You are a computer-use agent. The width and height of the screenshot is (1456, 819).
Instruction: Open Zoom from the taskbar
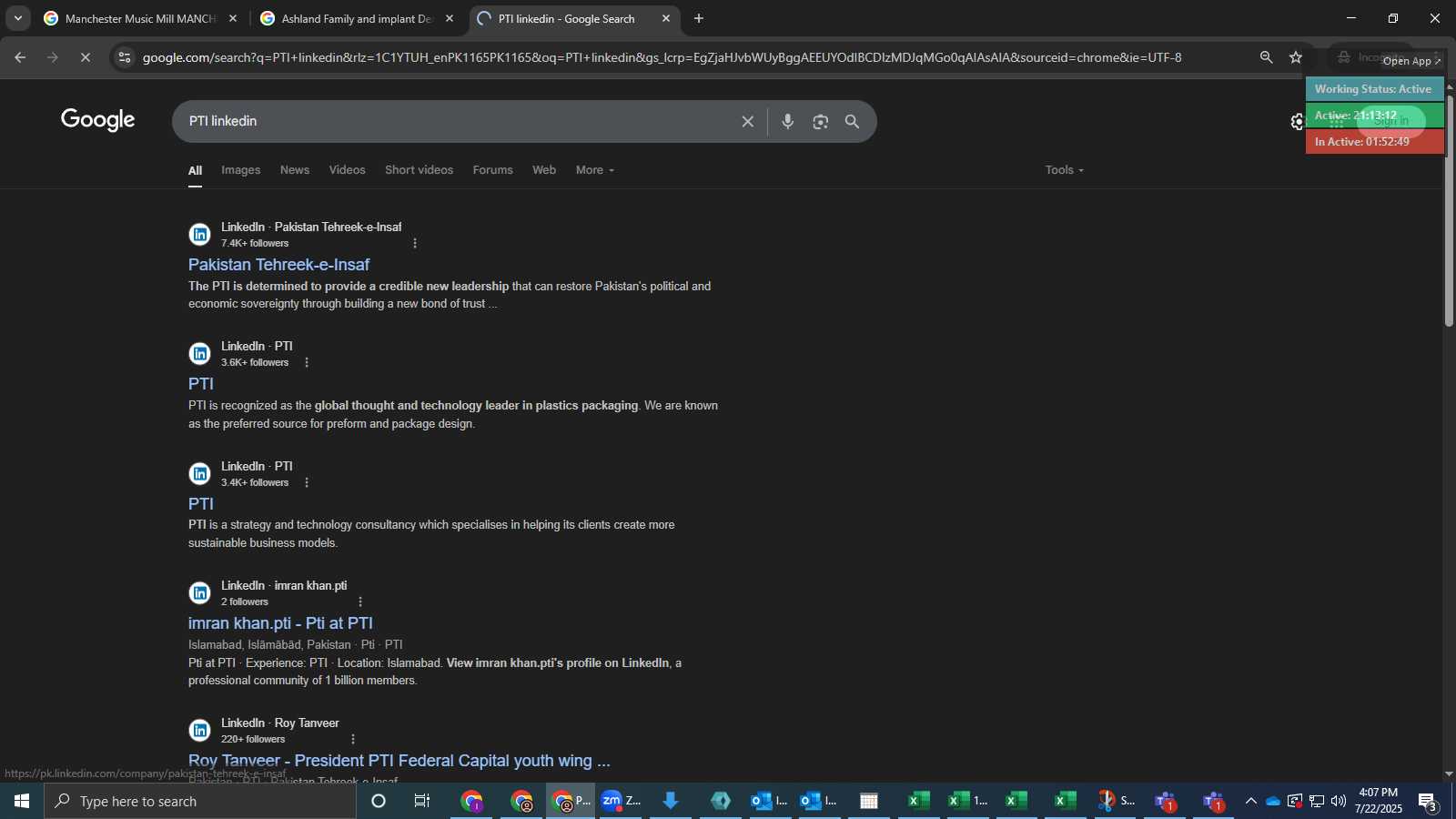[622, 802]
